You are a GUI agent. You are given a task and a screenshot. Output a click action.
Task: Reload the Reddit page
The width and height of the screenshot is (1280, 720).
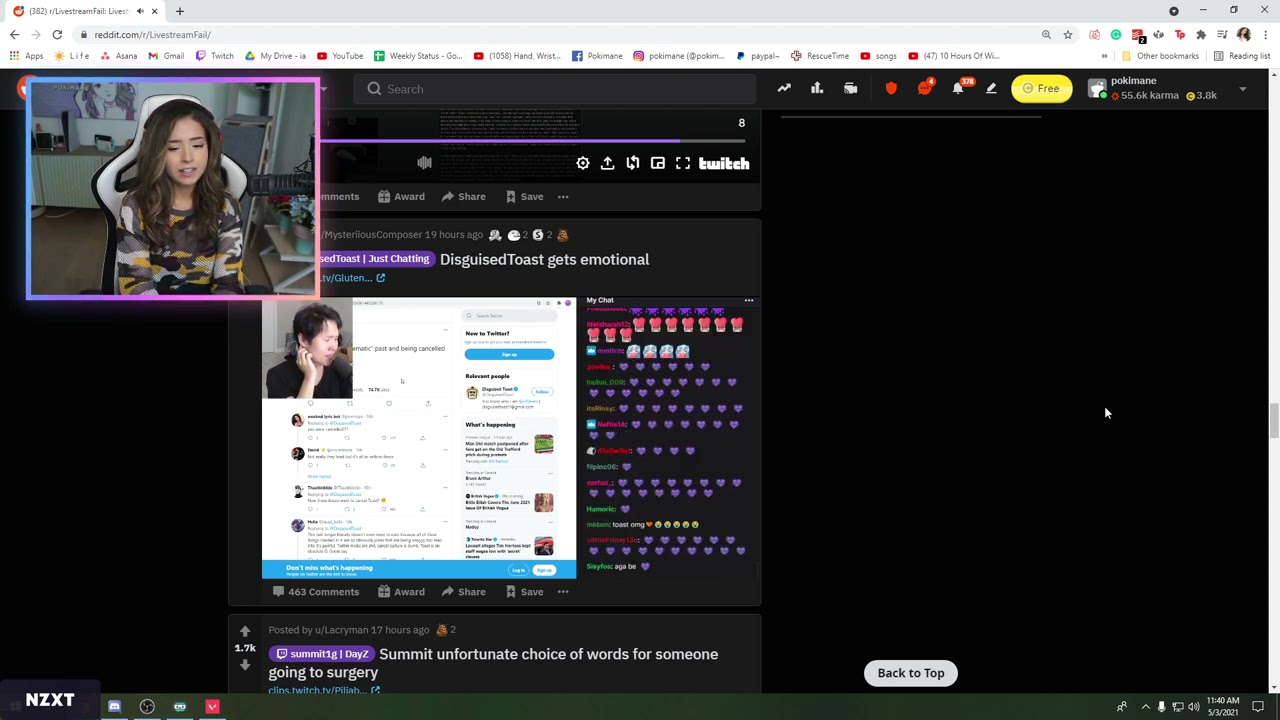pyautogui.click(x=57, y=35)
